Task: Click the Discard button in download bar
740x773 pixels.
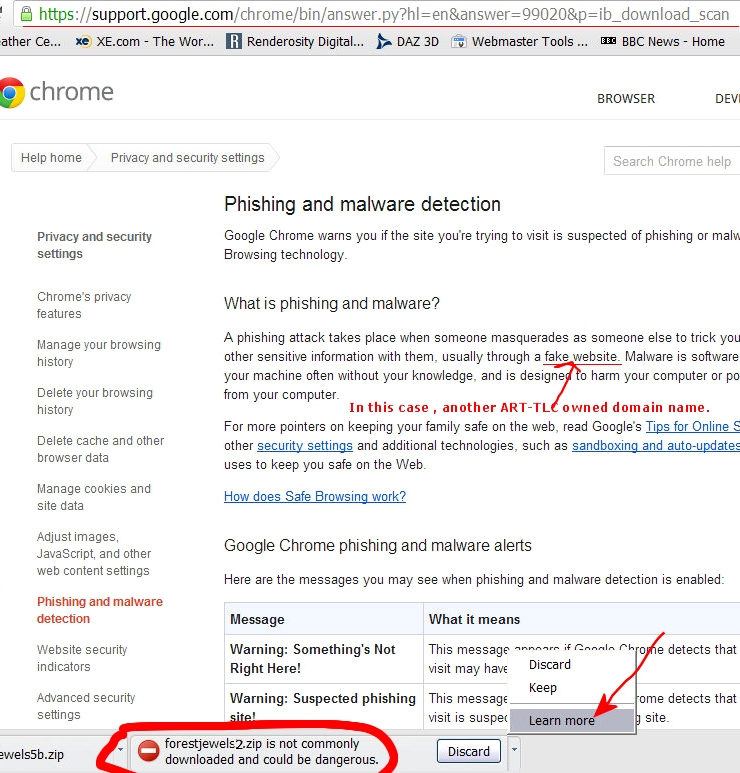Action: point(468,751)
